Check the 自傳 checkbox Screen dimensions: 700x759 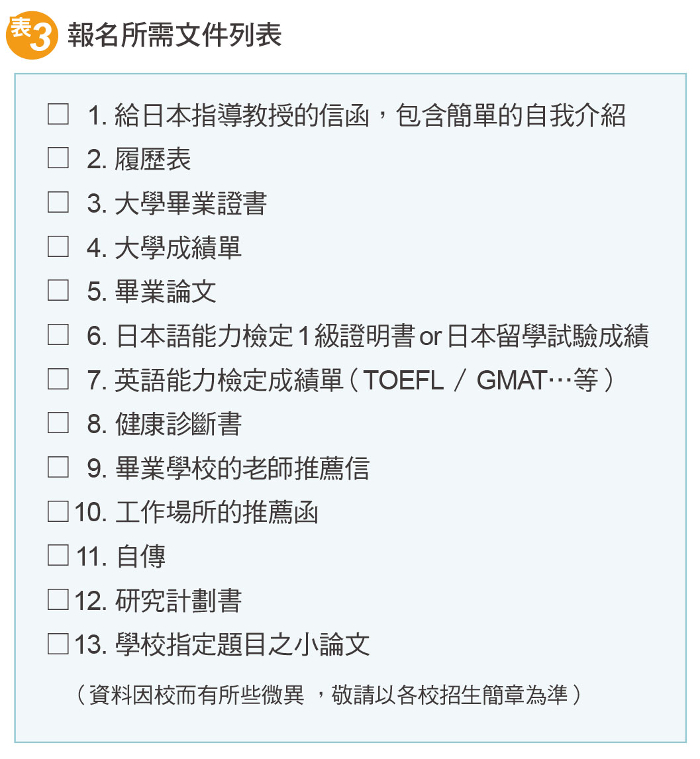click(x=58, y=555)
